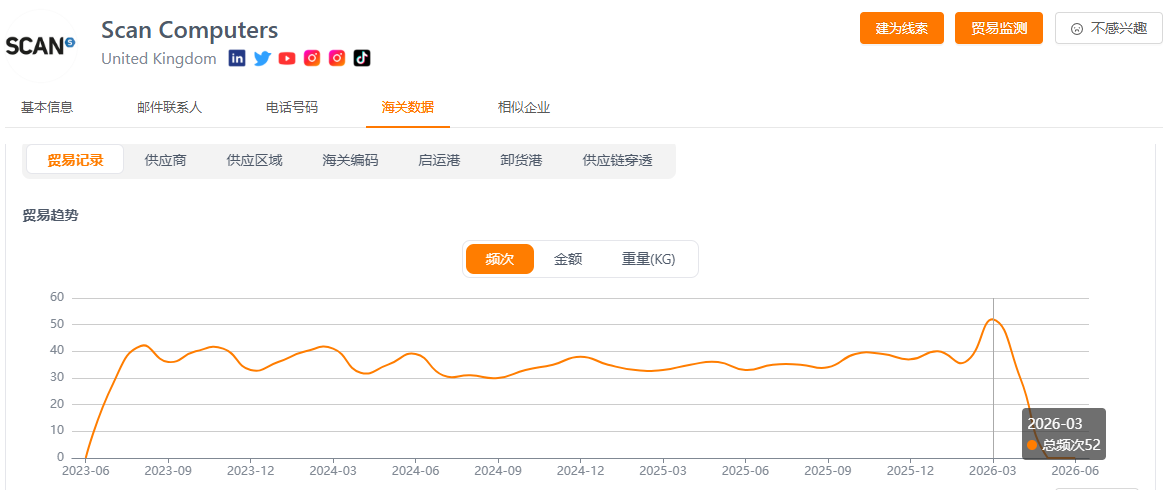Click the 2025-12 x-axis label
1167x490 pixels.
pos(911,471)
